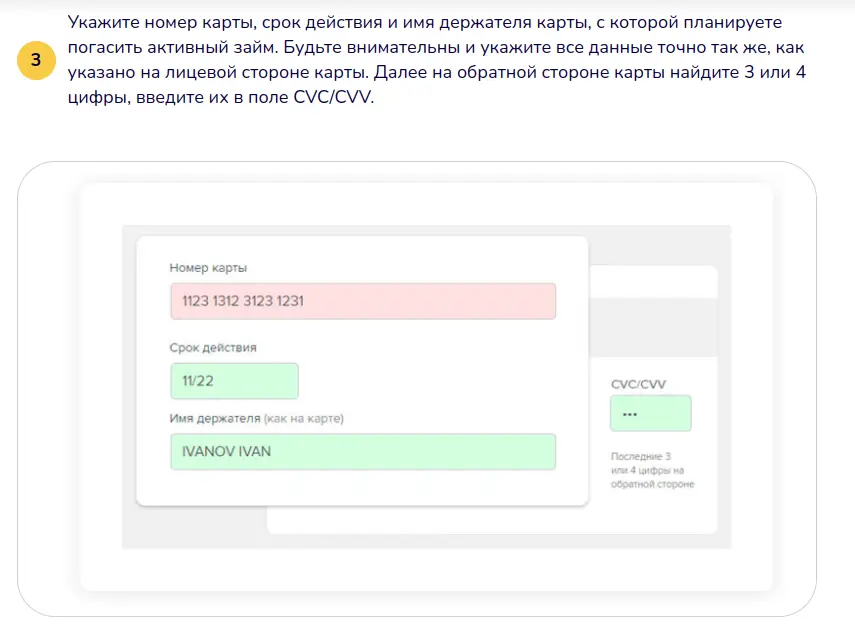The image size is (855, 632).
Task: Click the yellow step badge numbered 3
Action: (x=35, y=61)
